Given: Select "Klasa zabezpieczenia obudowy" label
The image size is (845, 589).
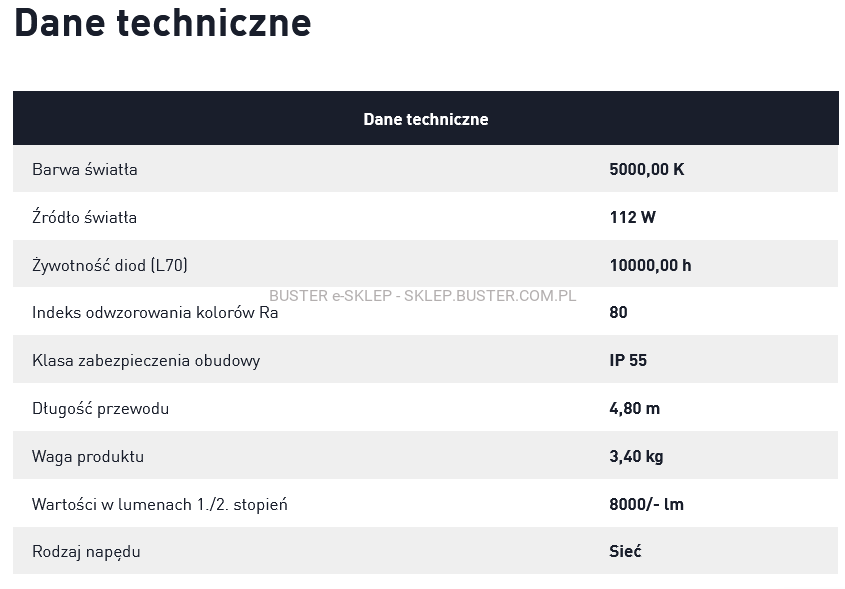Looking at the screenshot, I should tap(146, 360).
